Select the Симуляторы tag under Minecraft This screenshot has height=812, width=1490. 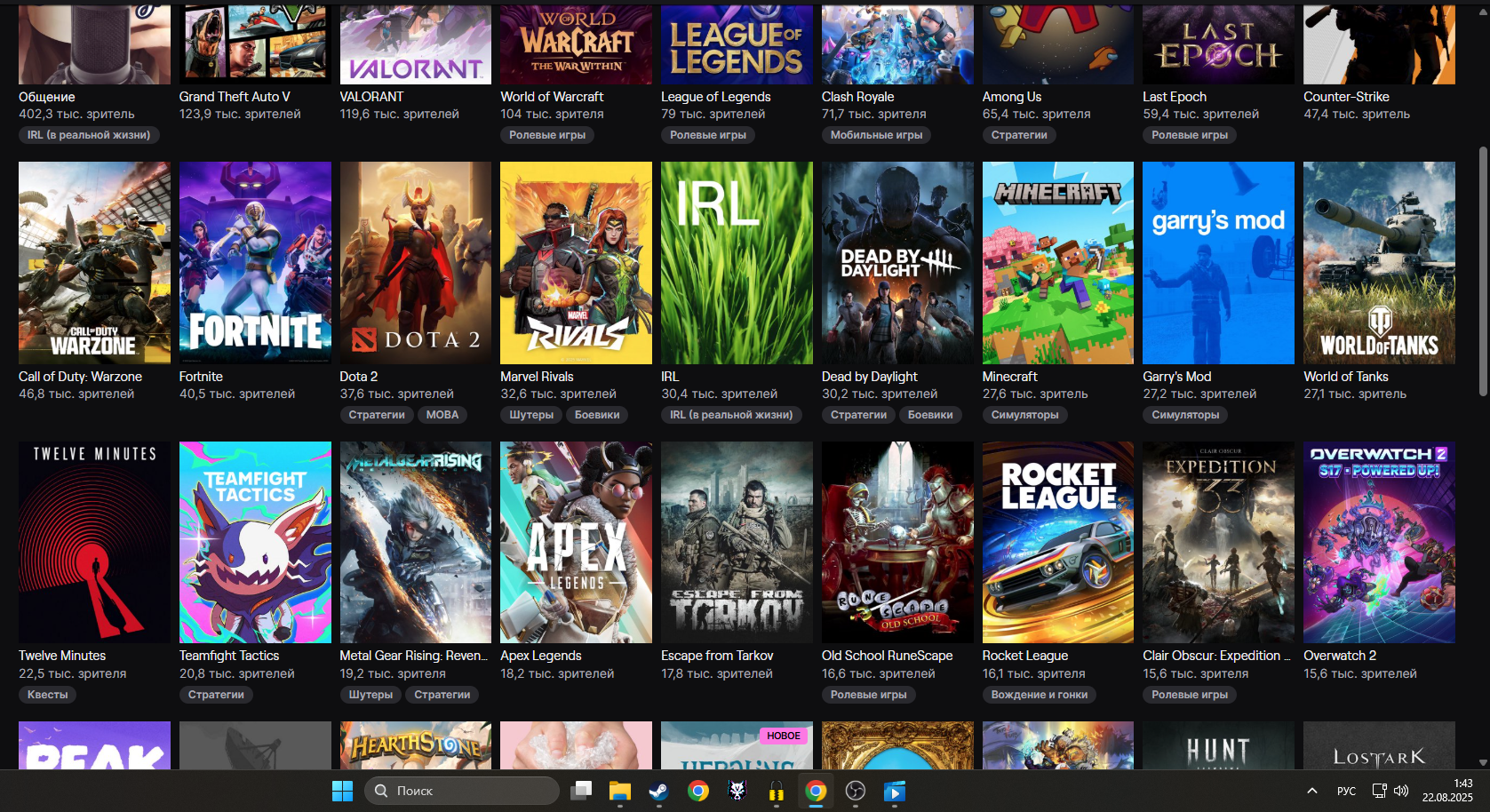tap(1025, 415)
